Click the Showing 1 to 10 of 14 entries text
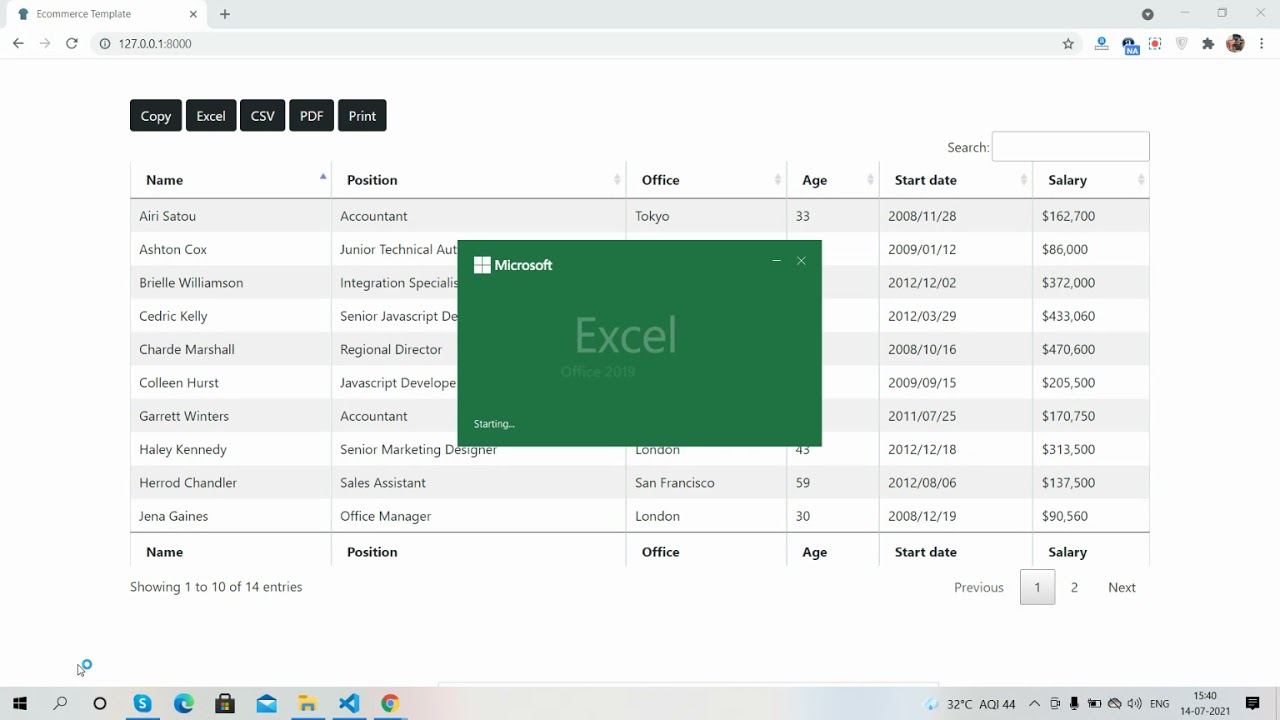1280x720 pixels. coord(216,587)
